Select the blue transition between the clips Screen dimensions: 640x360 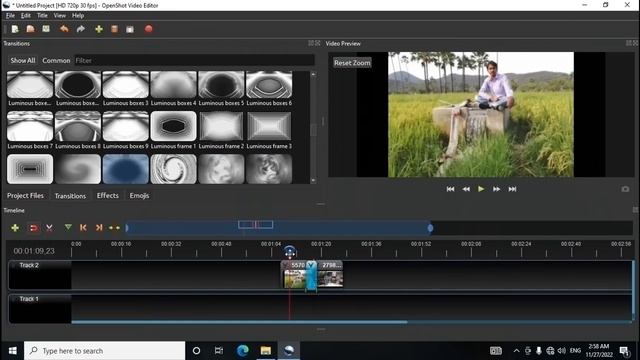point(311,275)
